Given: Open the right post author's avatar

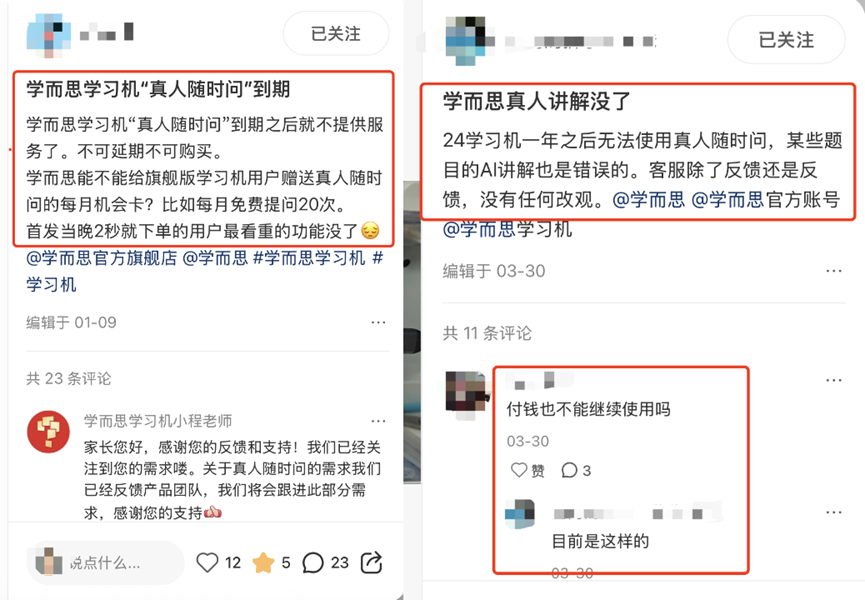Looking at the screenshot, I should point(467,40).
